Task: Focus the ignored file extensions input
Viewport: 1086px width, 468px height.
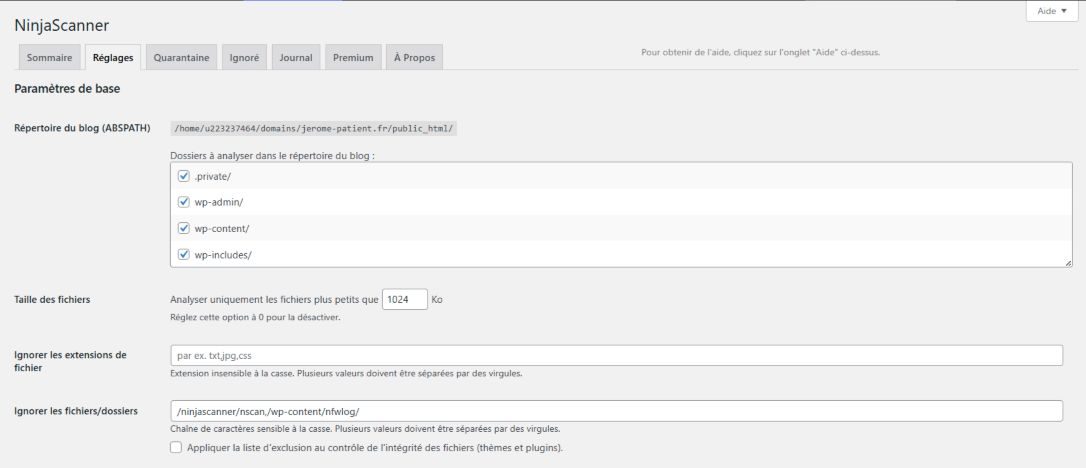Action: (x=616, y=355)
